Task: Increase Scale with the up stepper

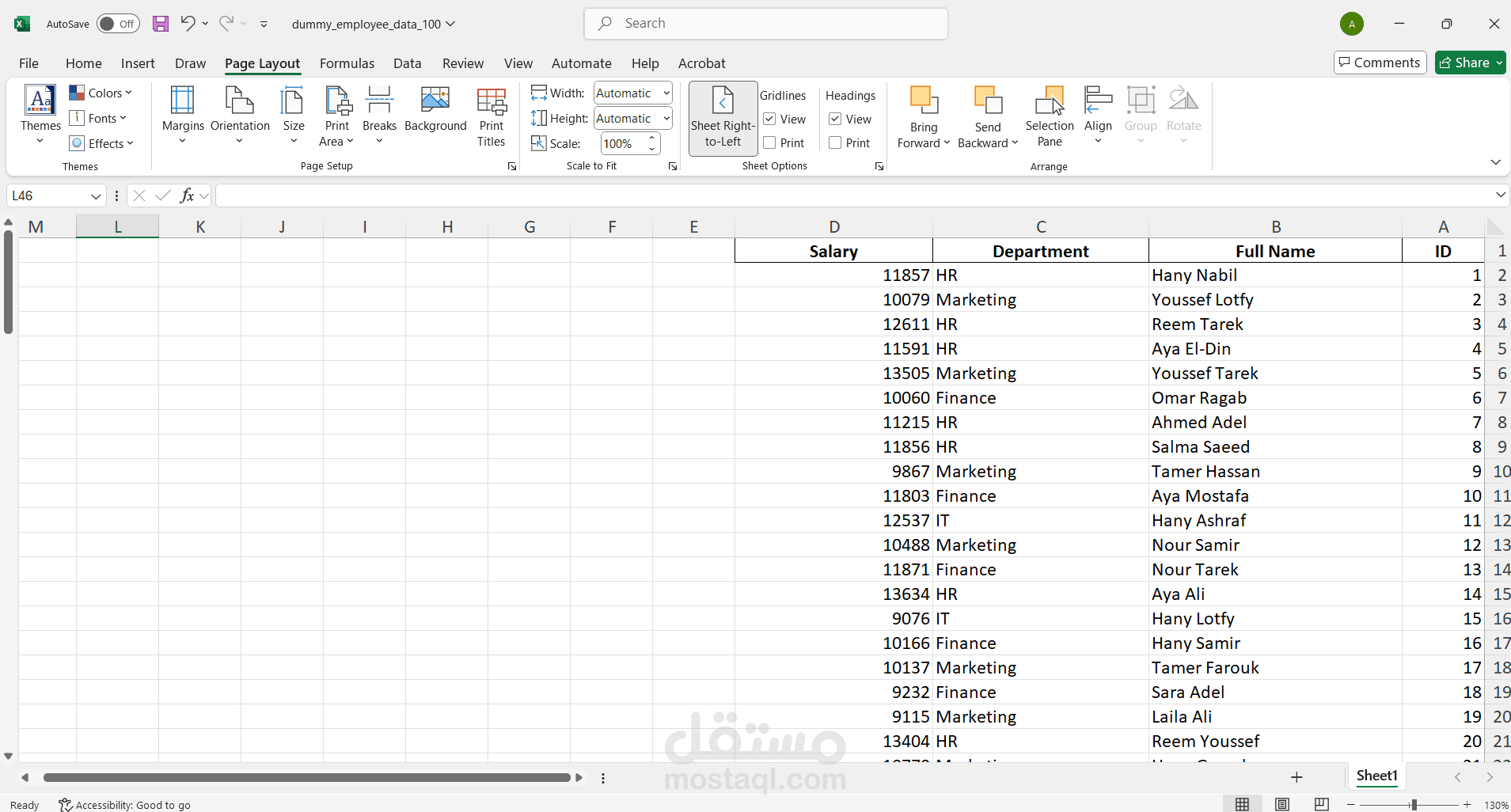Action: 652,138
